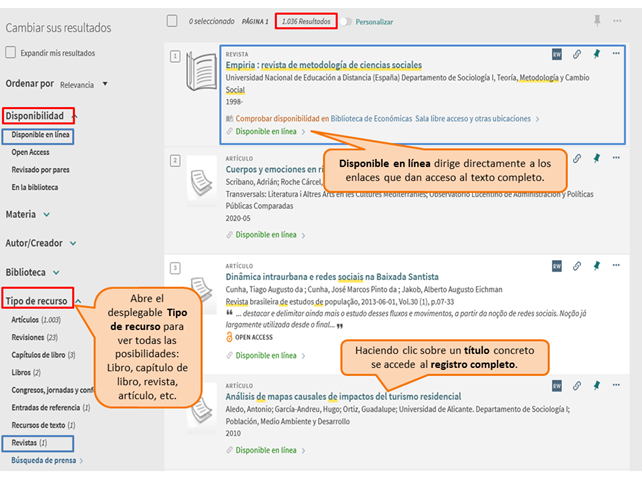Screen dimensions: 642x479
Task: Pin the Cuerpos y emociones article
Action: [x=594, y=158]
